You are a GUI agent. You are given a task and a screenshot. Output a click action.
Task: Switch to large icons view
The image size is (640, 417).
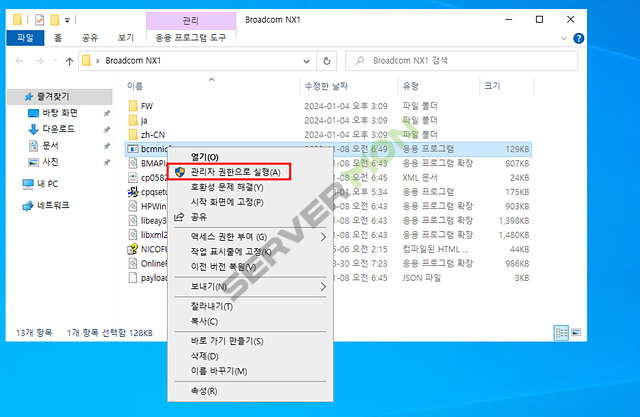(x=576, y=333)
